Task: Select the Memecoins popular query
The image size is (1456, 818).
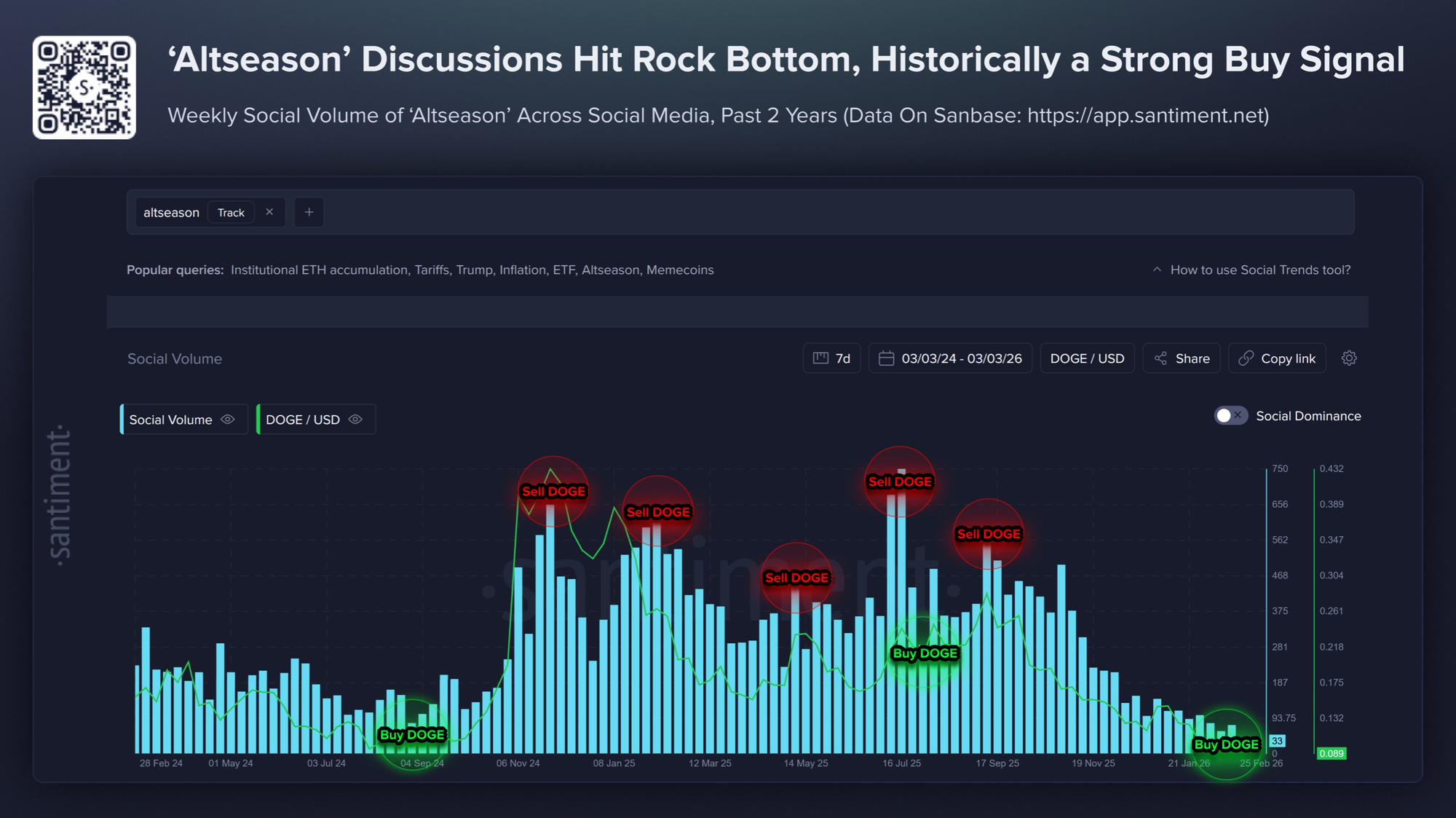Action: [x=680, y=270]
